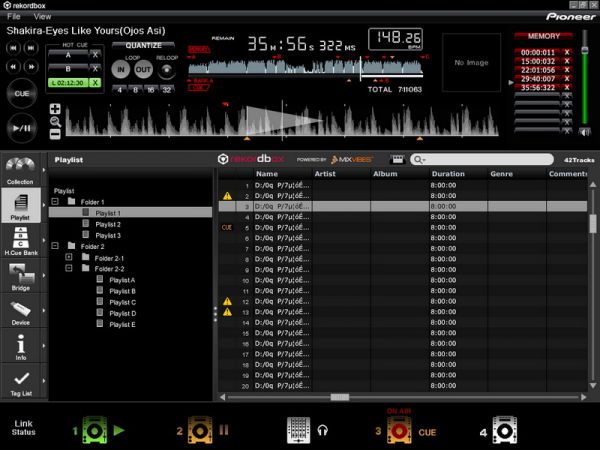Image resolution: width=600 pixels, height=450 pixels.
Task: Open the Device panel
Action: point(21,311)
